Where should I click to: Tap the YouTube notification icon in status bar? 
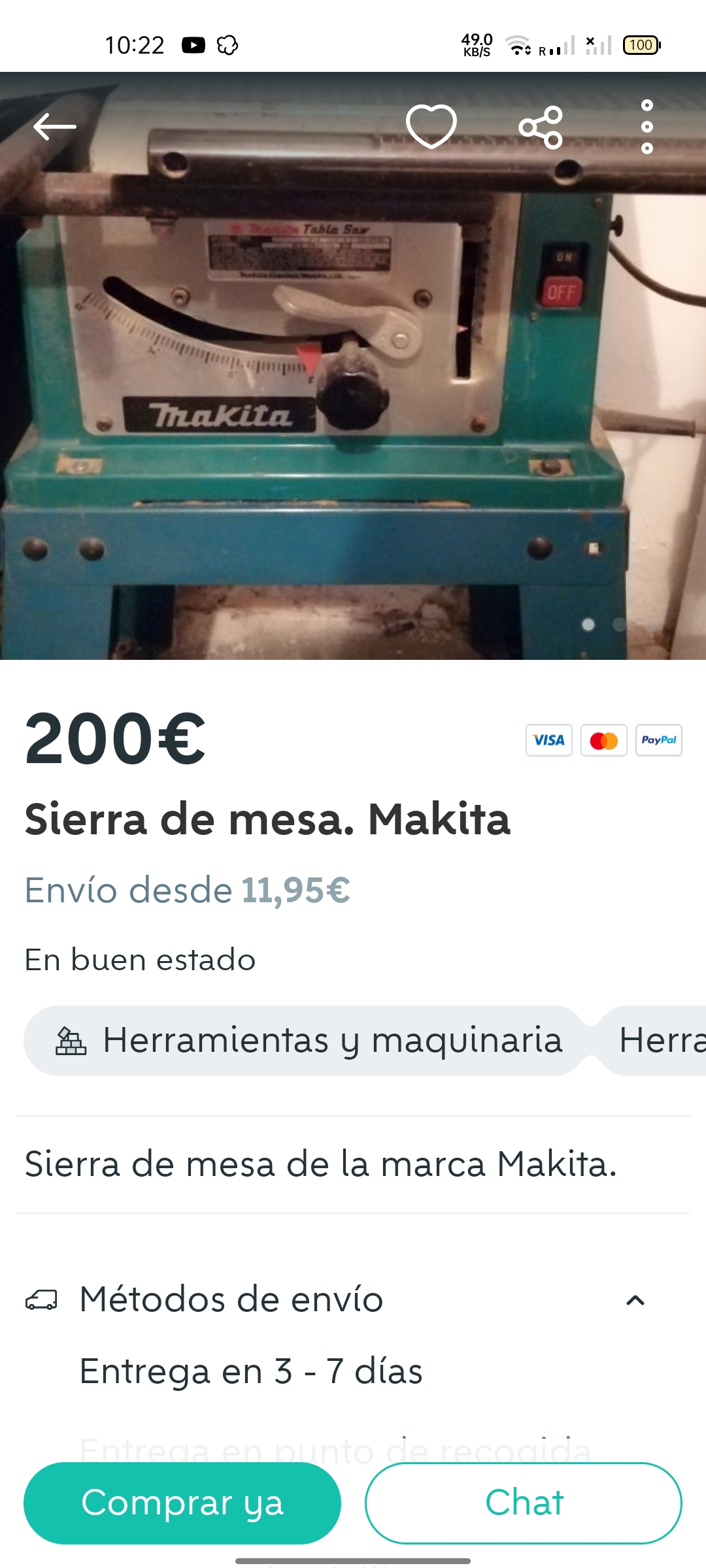pyautogui.click(x=193, y=45)
